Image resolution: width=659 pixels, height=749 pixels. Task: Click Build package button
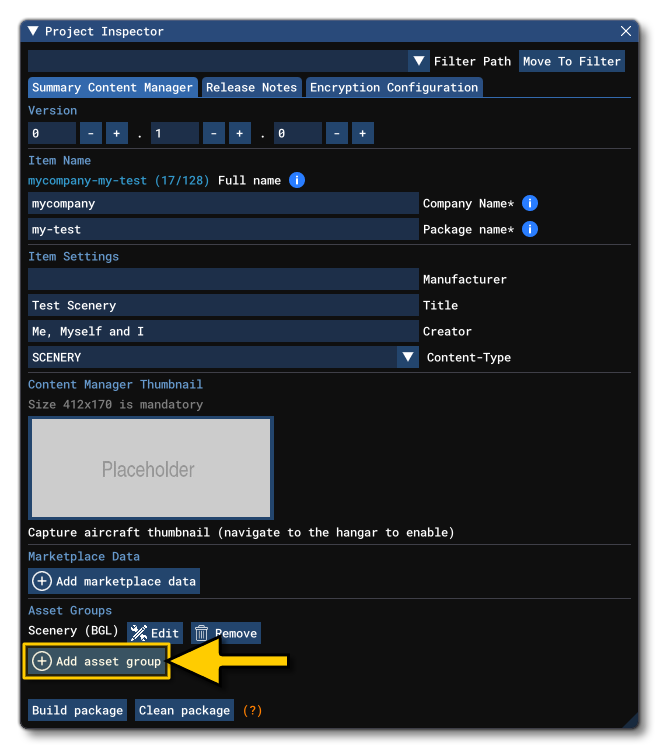click(77, 710)
